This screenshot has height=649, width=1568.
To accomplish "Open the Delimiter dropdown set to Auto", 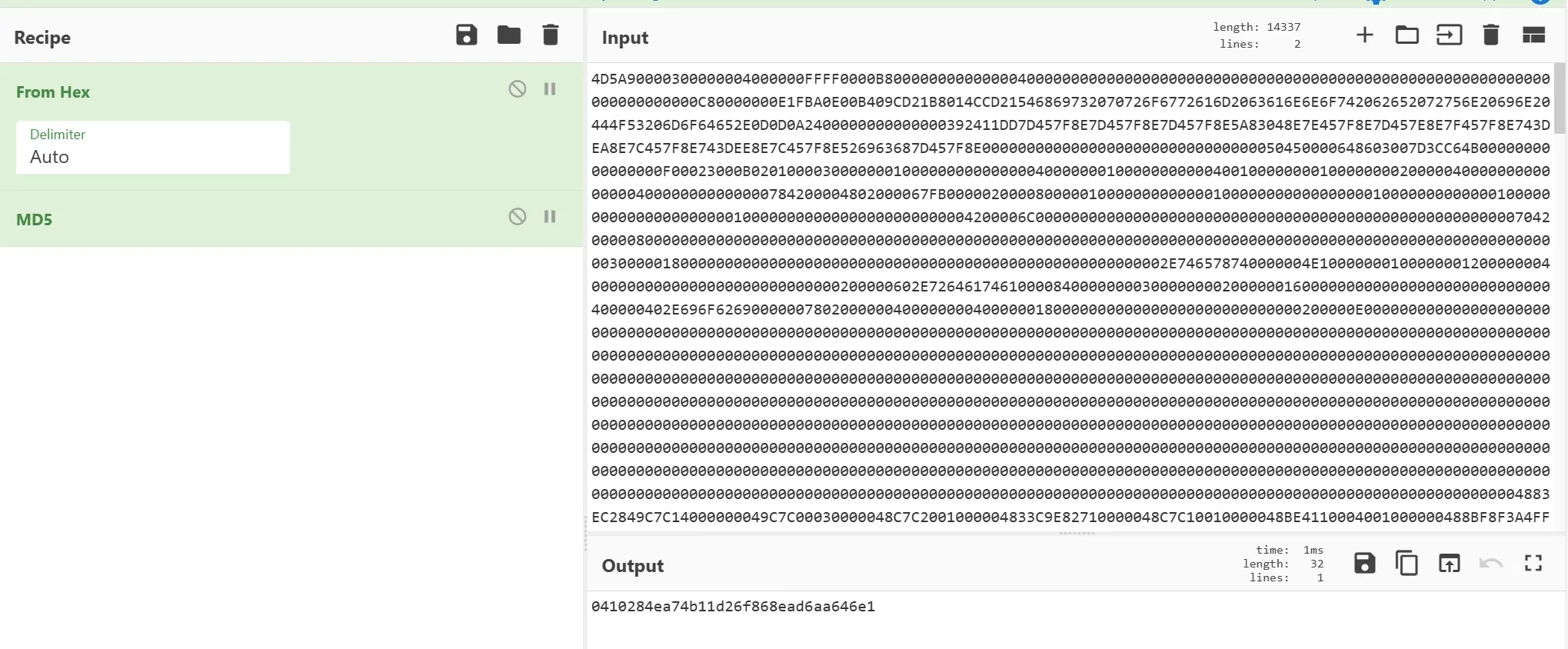I will (x=153, y=147).
